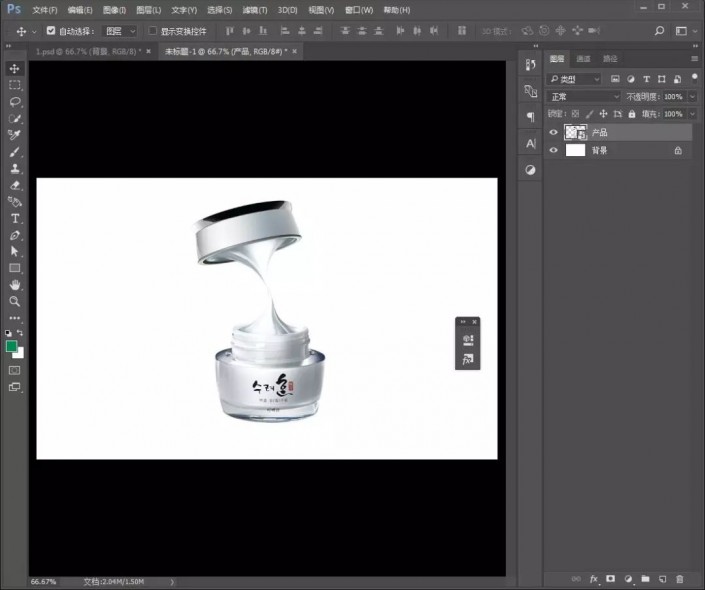Toggle the Auto-Select (自动选择) checkbox
The image size is (705, 590).
[51, 31]
